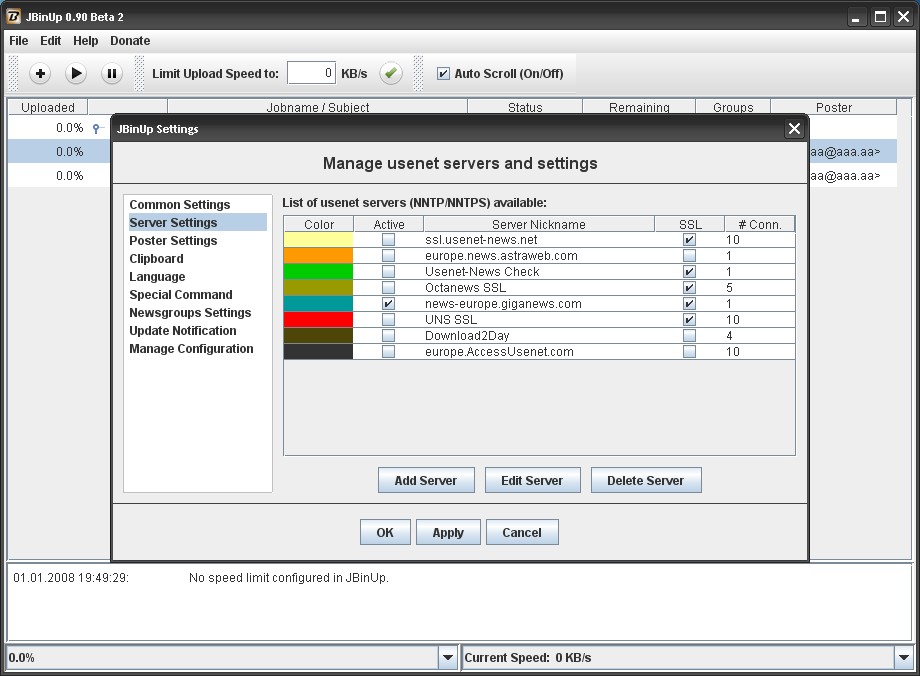Image resolution: width=920 pixels, height=676 pixels.
Task: Click the pin icon in first job row
Action: (96, 128)
